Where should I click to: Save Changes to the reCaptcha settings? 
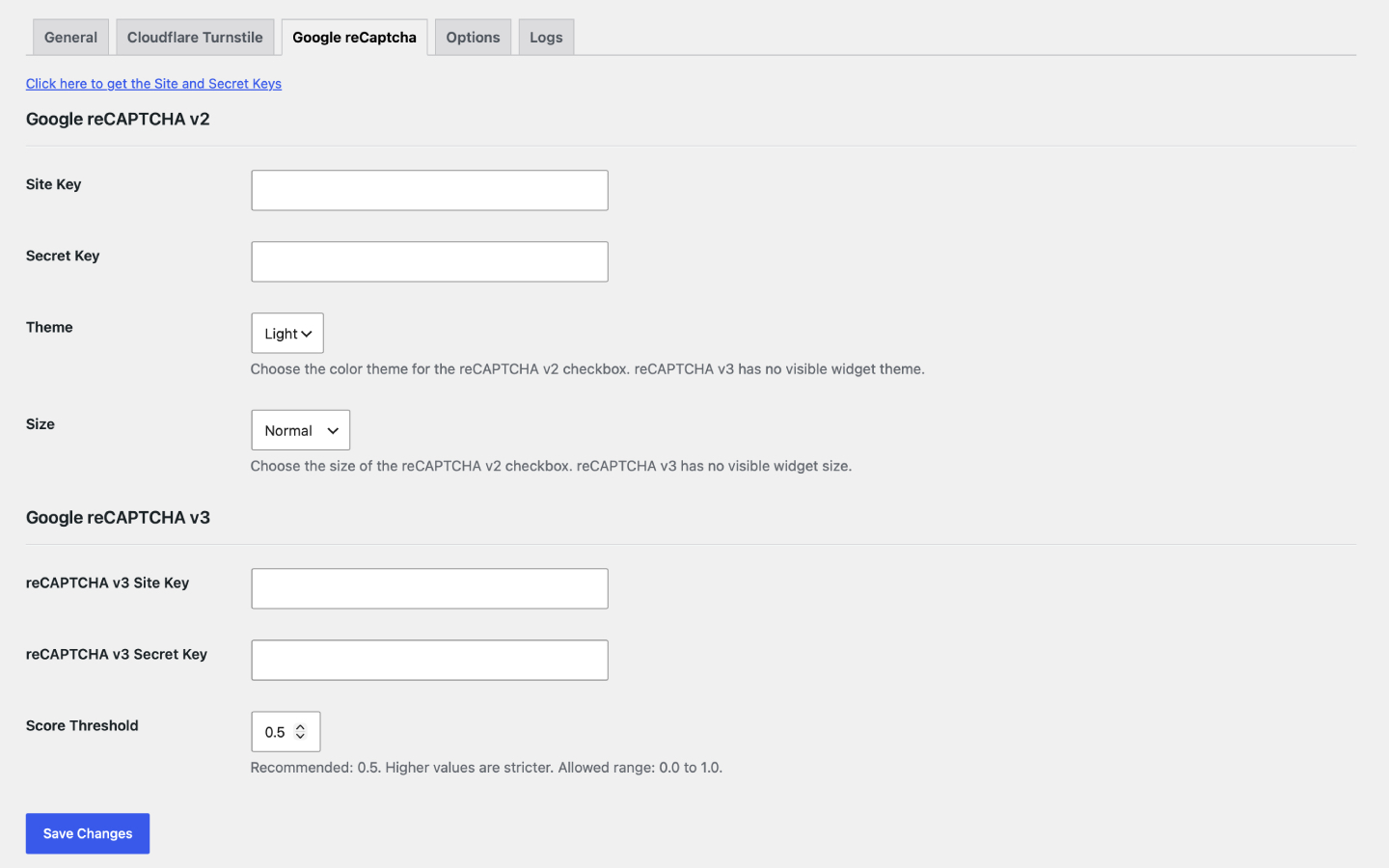click(88, 833)
